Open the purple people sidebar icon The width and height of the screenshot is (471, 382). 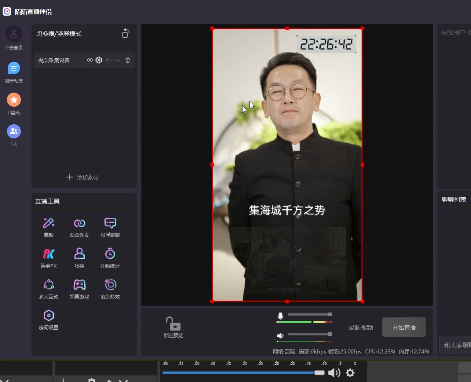point(14,131)
